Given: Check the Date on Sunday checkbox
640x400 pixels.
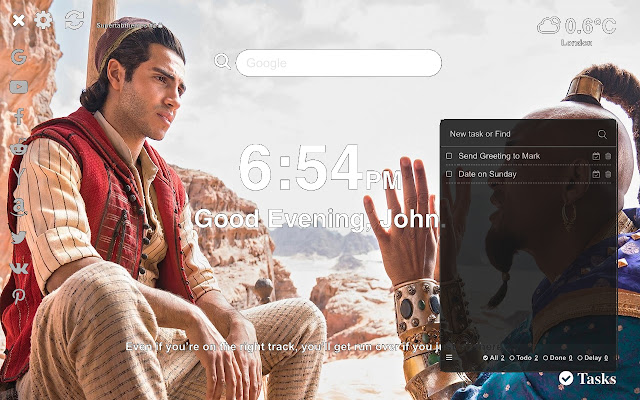Looking at the screenshot, I should tap(449, 174).
